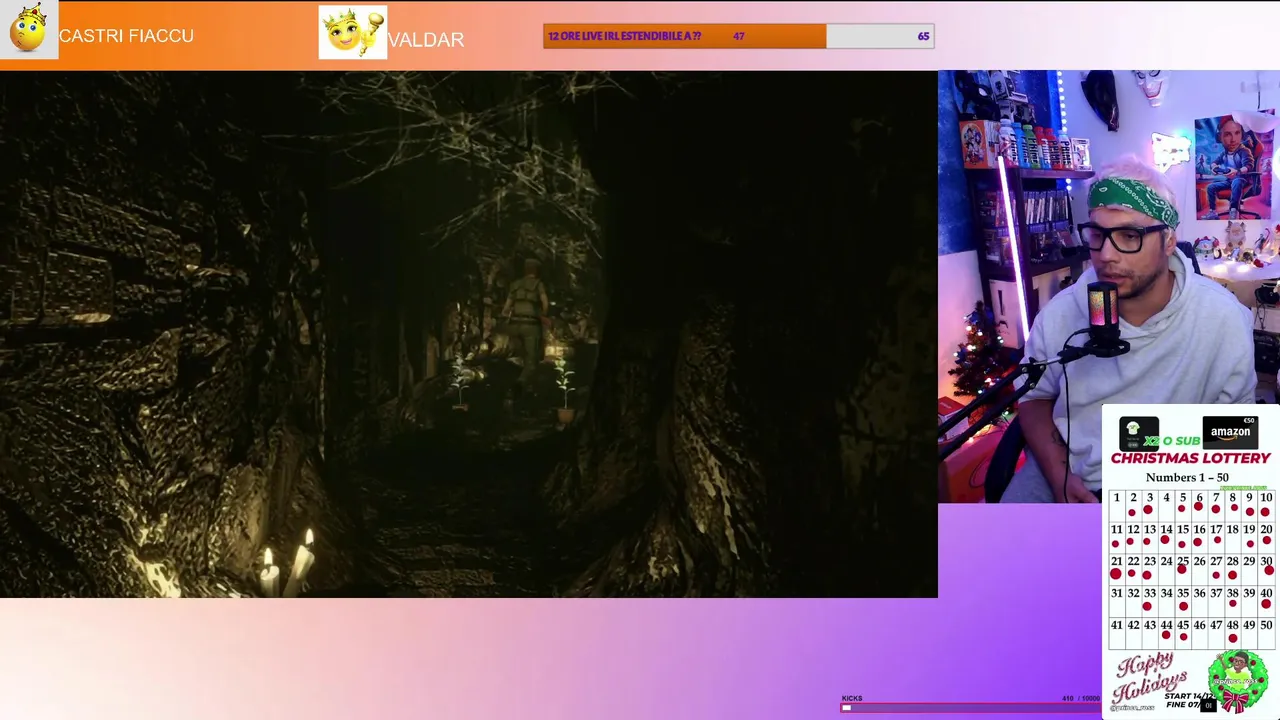Select lottery number 50 cell
This screenshot has width=1280, height=720.
[1266, 632]
